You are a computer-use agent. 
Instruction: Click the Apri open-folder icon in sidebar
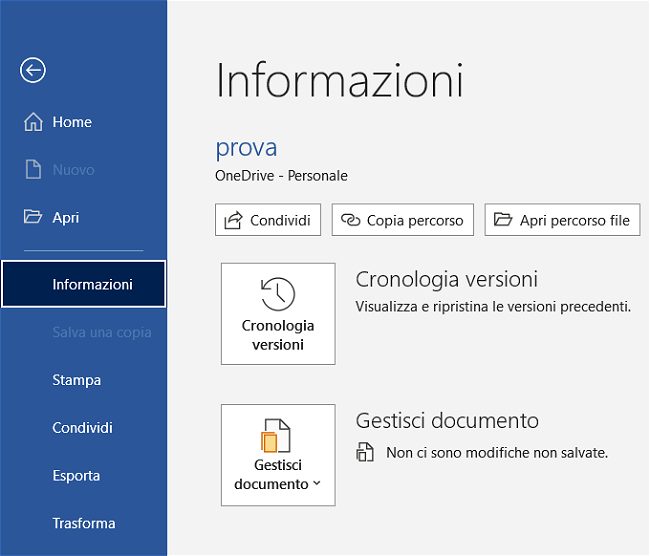coord(33,217)
